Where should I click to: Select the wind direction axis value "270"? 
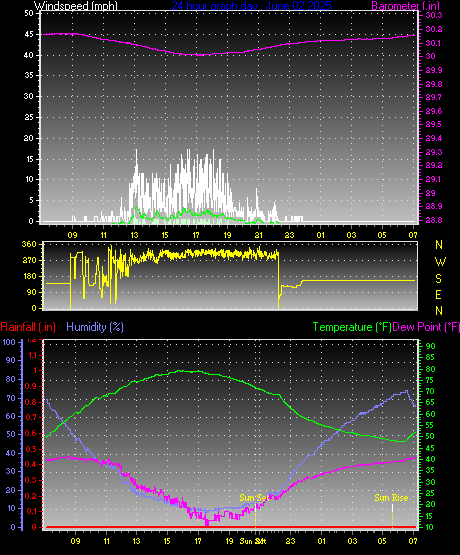click(x=29, y=260)
